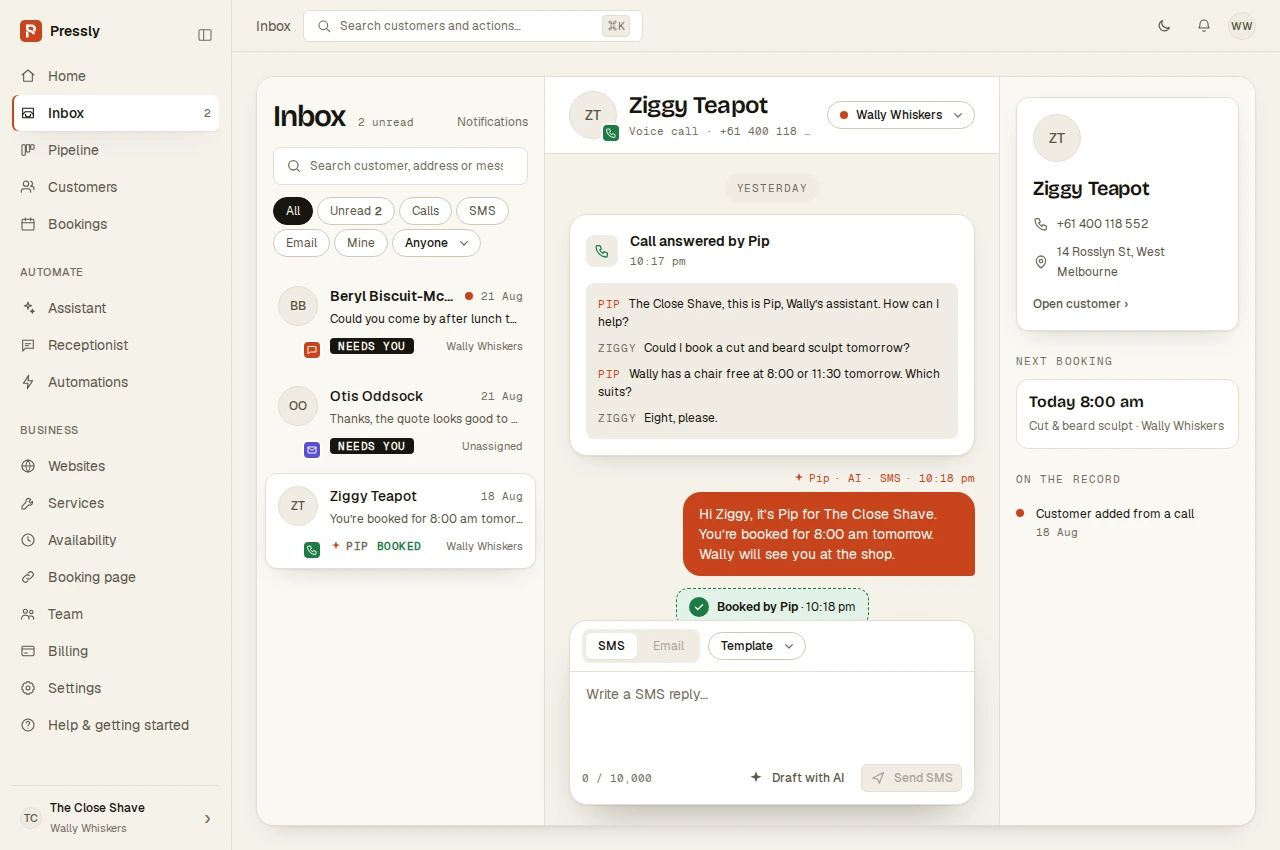Open Otis Oddsock conversation
The image size is (1280, 850).
click(400, 421)
